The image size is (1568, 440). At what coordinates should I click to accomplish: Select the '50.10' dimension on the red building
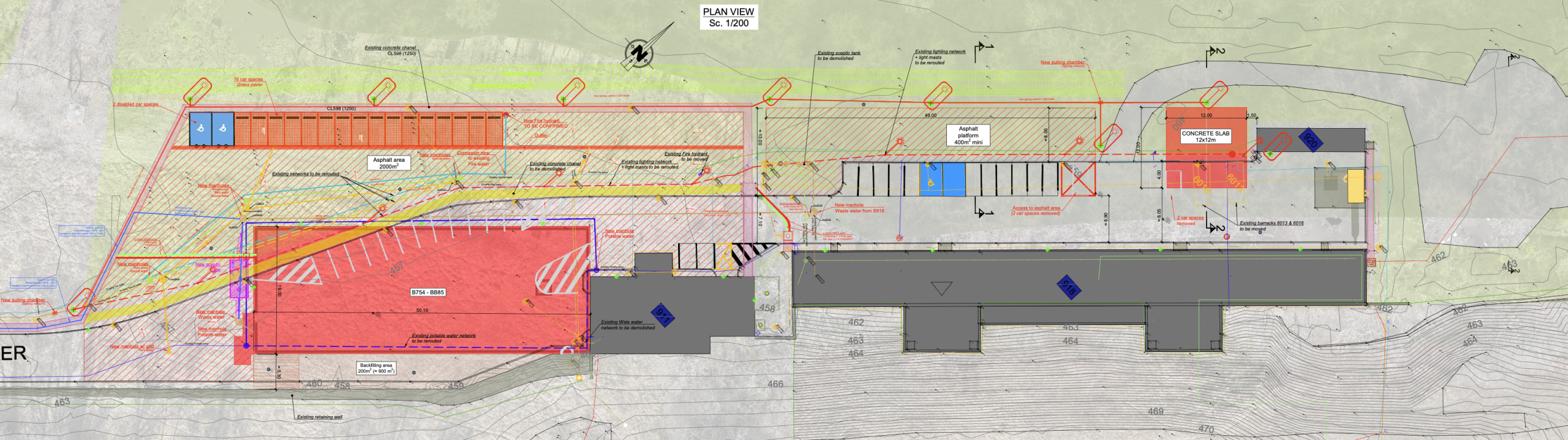coord(422,310)
